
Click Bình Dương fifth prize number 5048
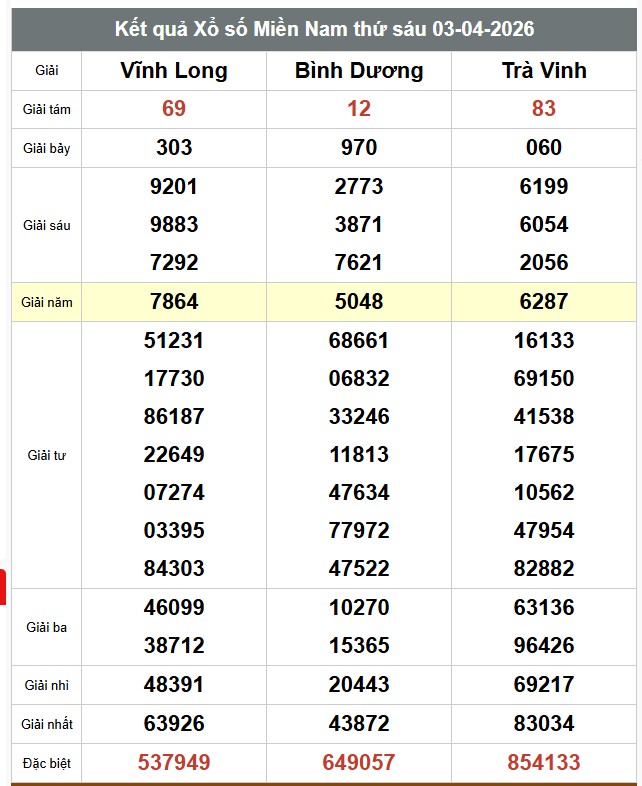tap(359, 302)
